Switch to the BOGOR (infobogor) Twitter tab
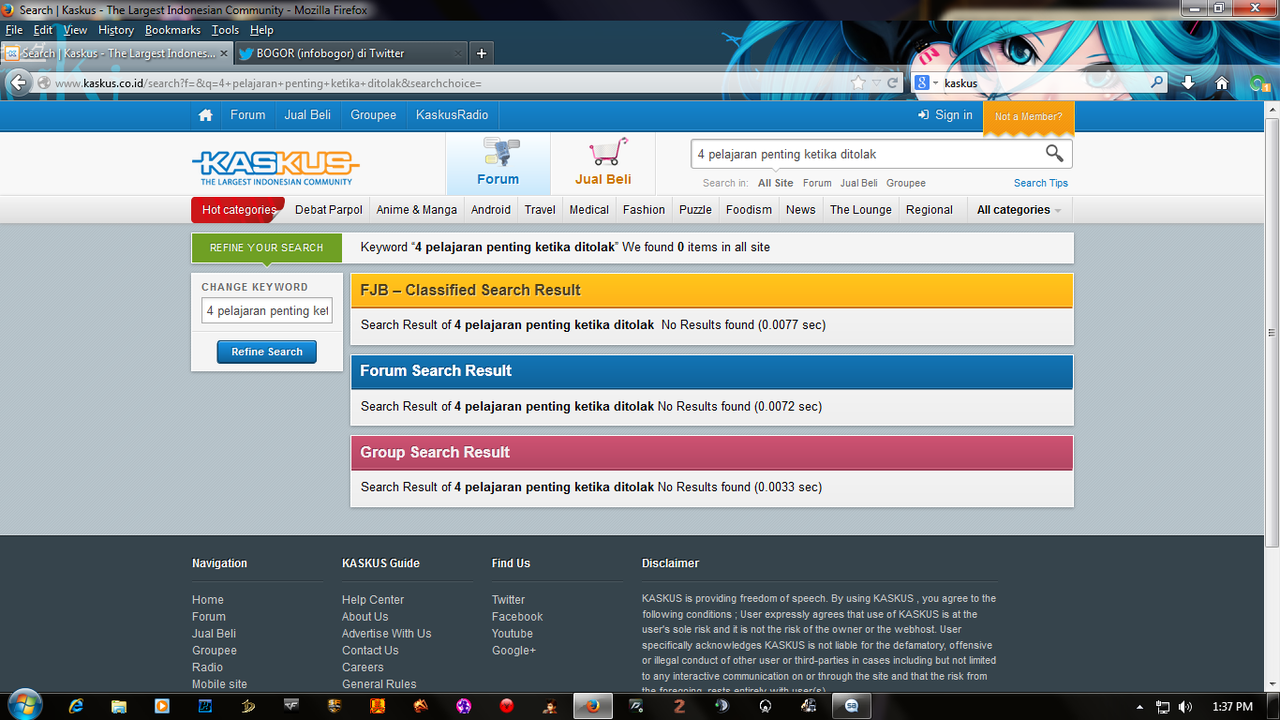This screenshot has width=1280, height=720. (x=350, y=53)
